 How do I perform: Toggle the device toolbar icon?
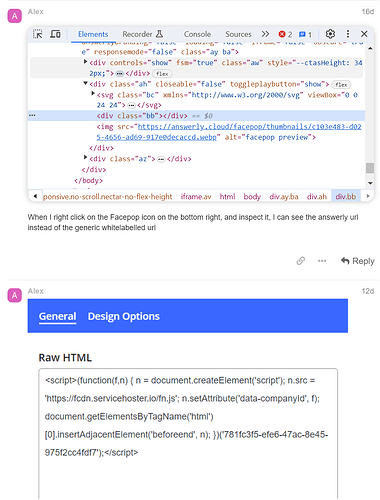coord(55,34)
